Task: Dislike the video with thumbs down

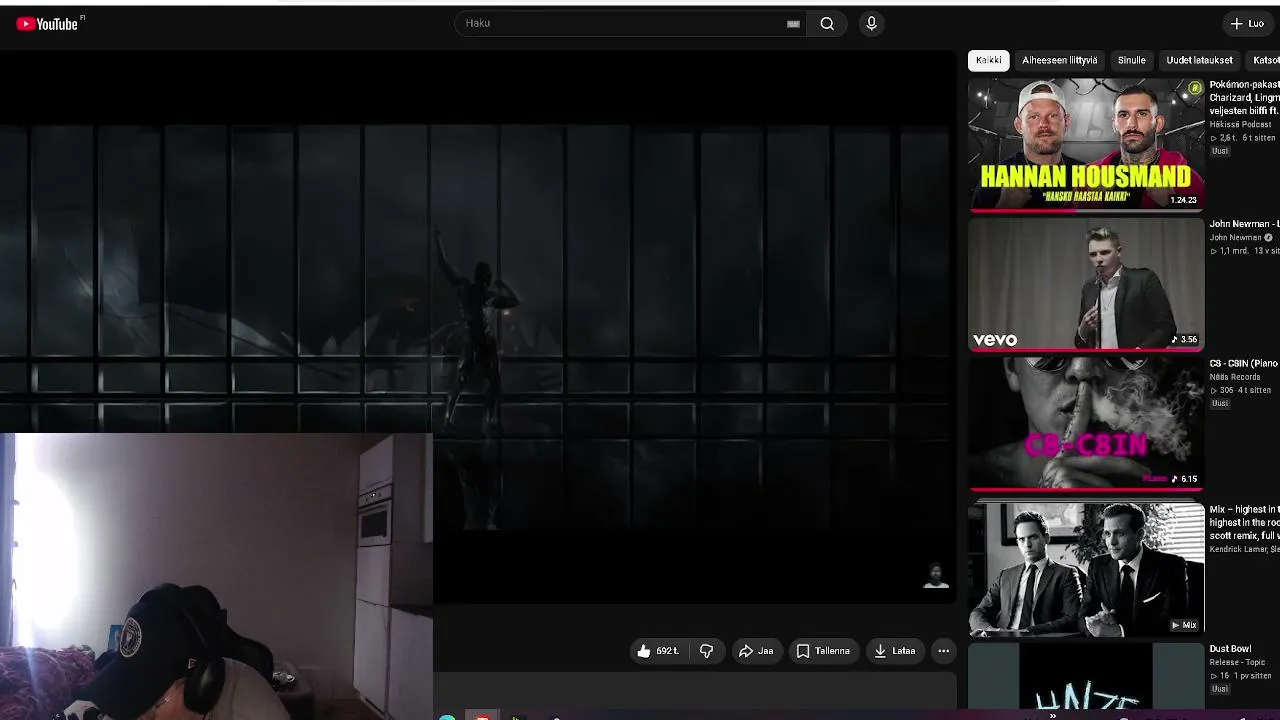Action: pos(706,651)
